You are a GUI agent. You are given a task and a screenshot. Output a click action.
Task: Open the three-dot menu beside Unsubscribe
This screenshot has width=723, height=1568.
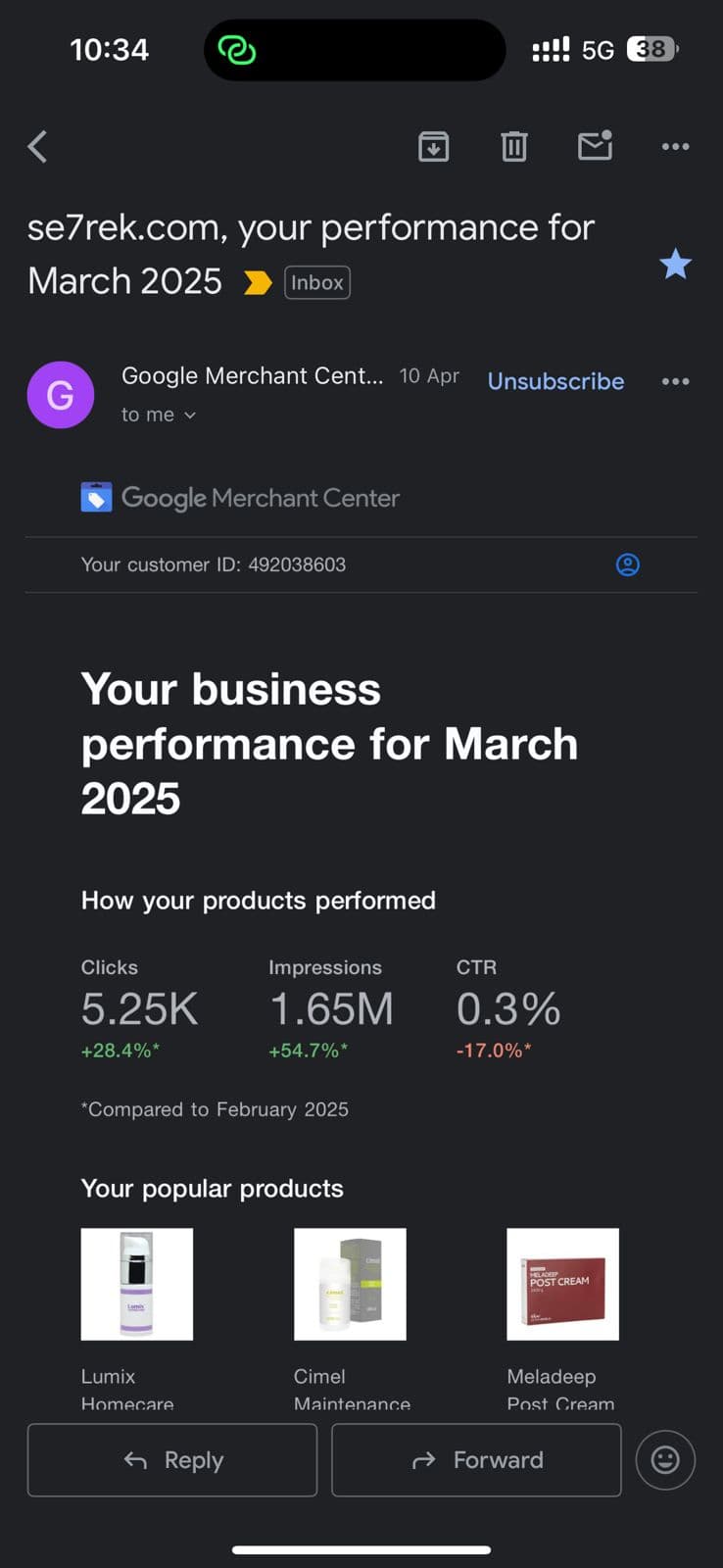pyautogui.click(x=675, y=381)
